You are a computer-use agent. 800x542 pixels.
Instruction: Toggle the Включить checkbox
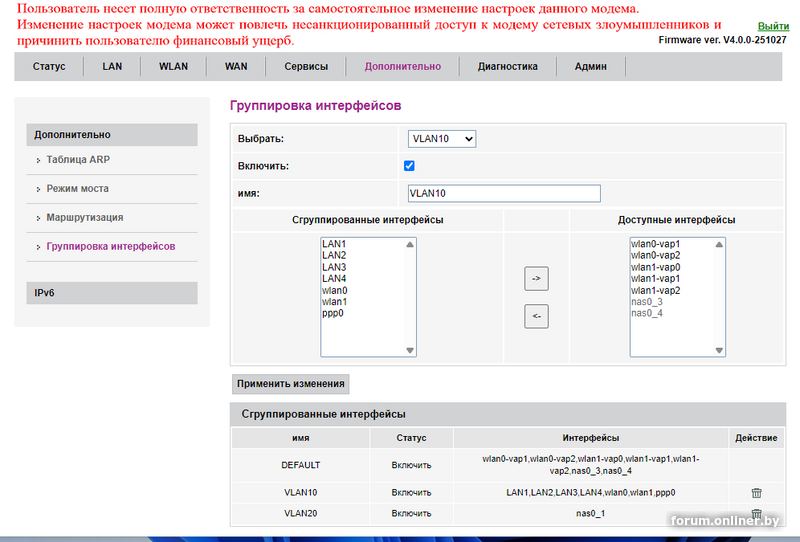click(x=409, y=166)
